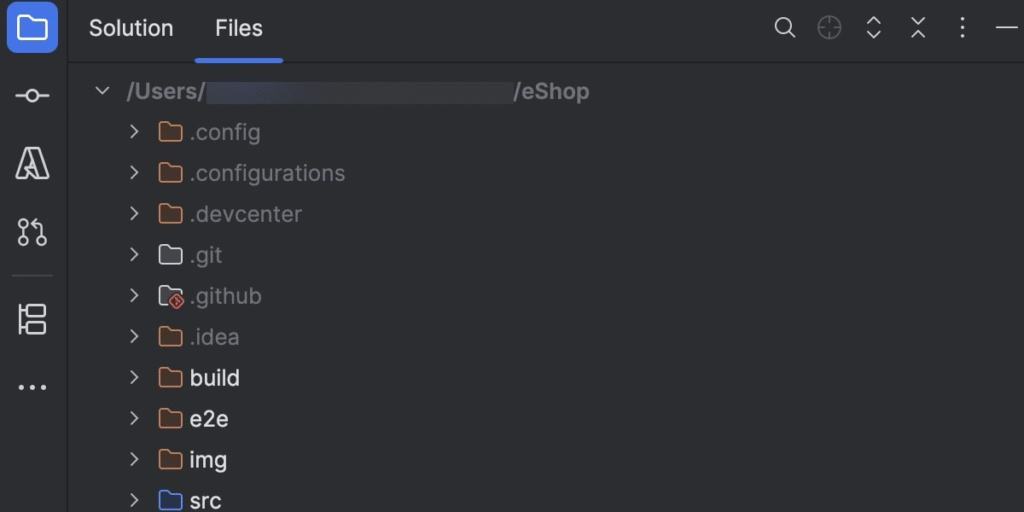Image resolution: width=1024 pixels, height=512 pixels.
Task: Switch to the Solution tab
Action: pyautogui.click(x=131, y=28)
